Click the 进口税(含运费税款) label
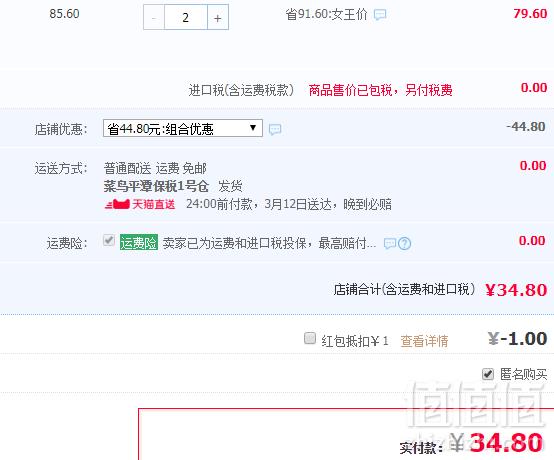Screen dimensions: 554x460 pyautogui.click(x=241, y=90)
